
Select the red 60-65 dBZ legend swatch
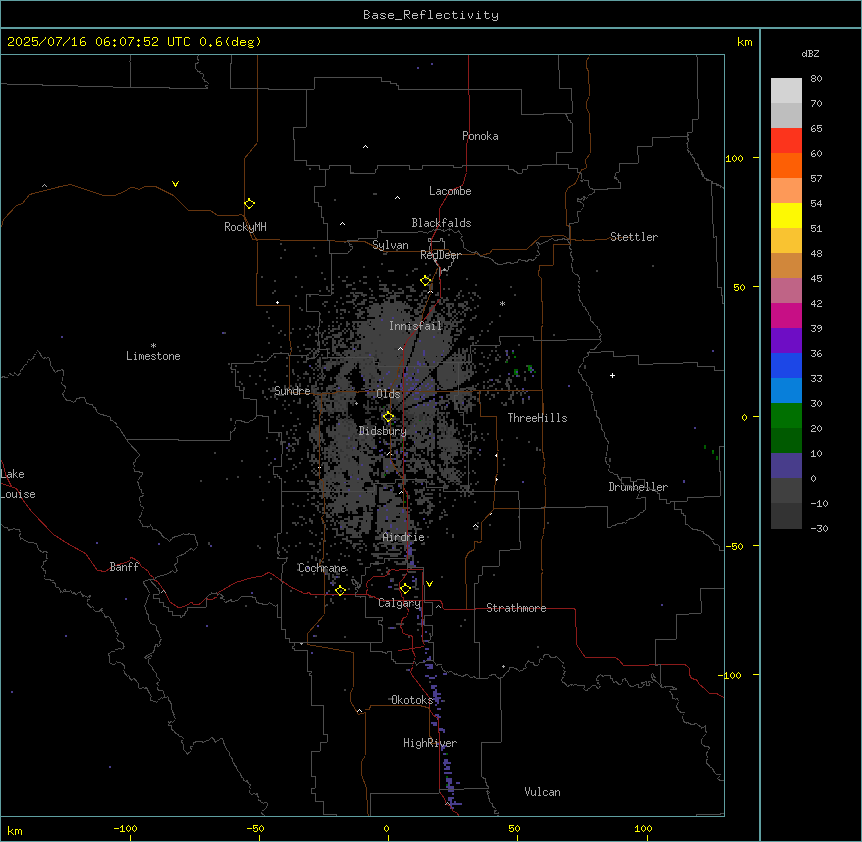point(786,141)
